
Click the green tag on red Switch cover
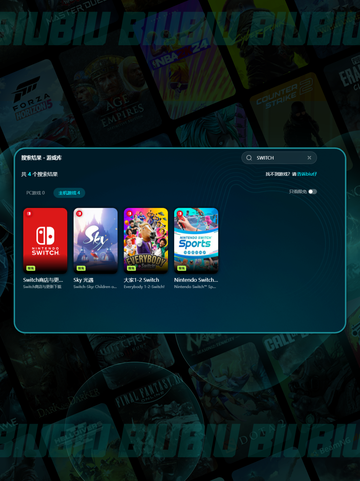click(31, 268)
